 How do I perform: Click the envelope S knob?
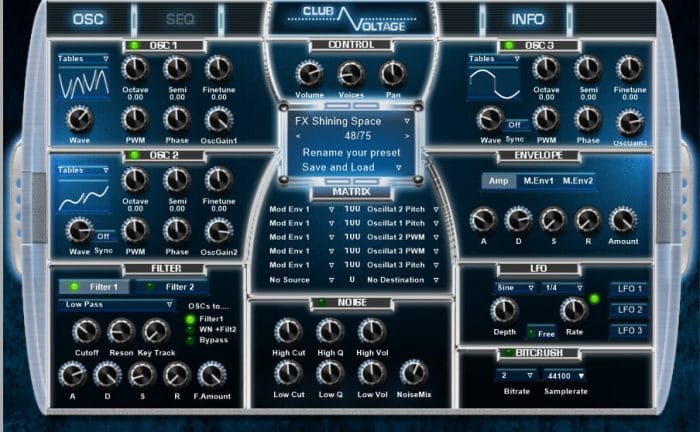[x=553, y=220]
